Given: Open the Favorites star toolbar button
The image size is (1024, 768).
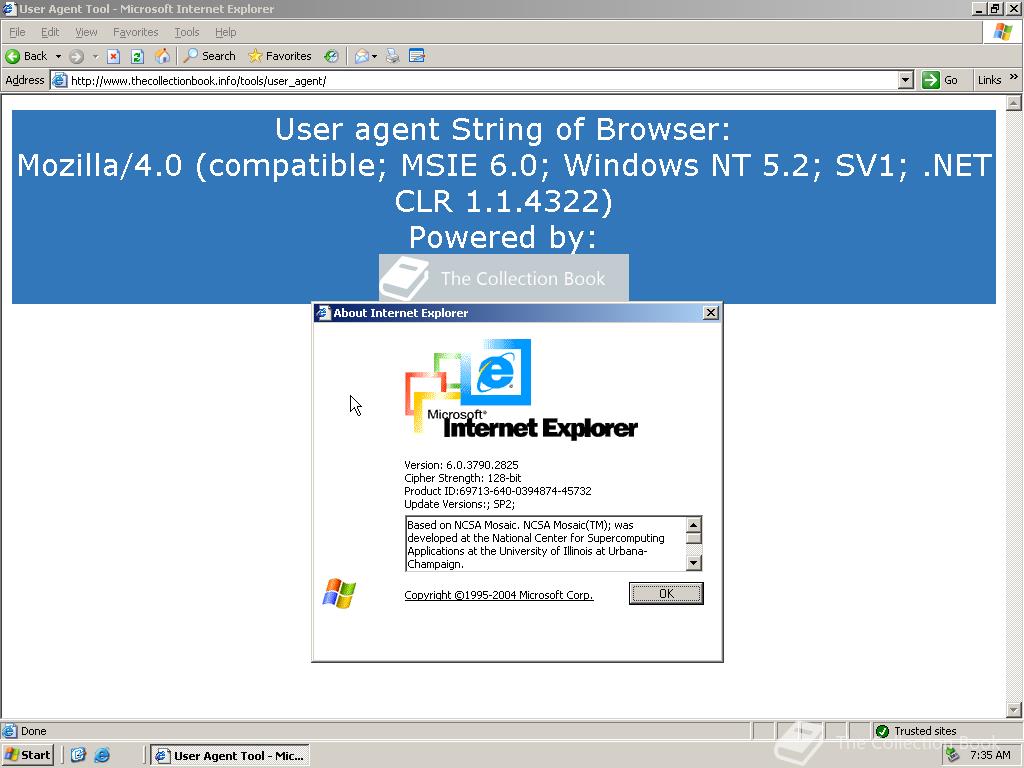Looking at the screenshot, I should coord(280,56).
